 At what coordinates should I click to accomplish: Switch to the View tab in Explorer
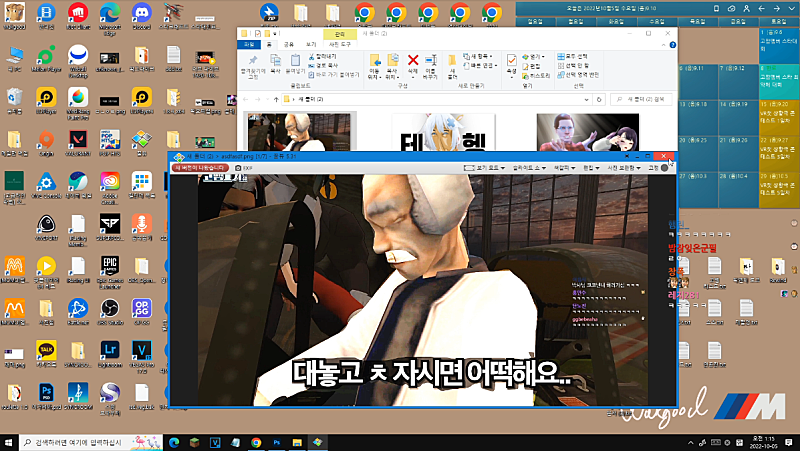[x=311, y=45]
